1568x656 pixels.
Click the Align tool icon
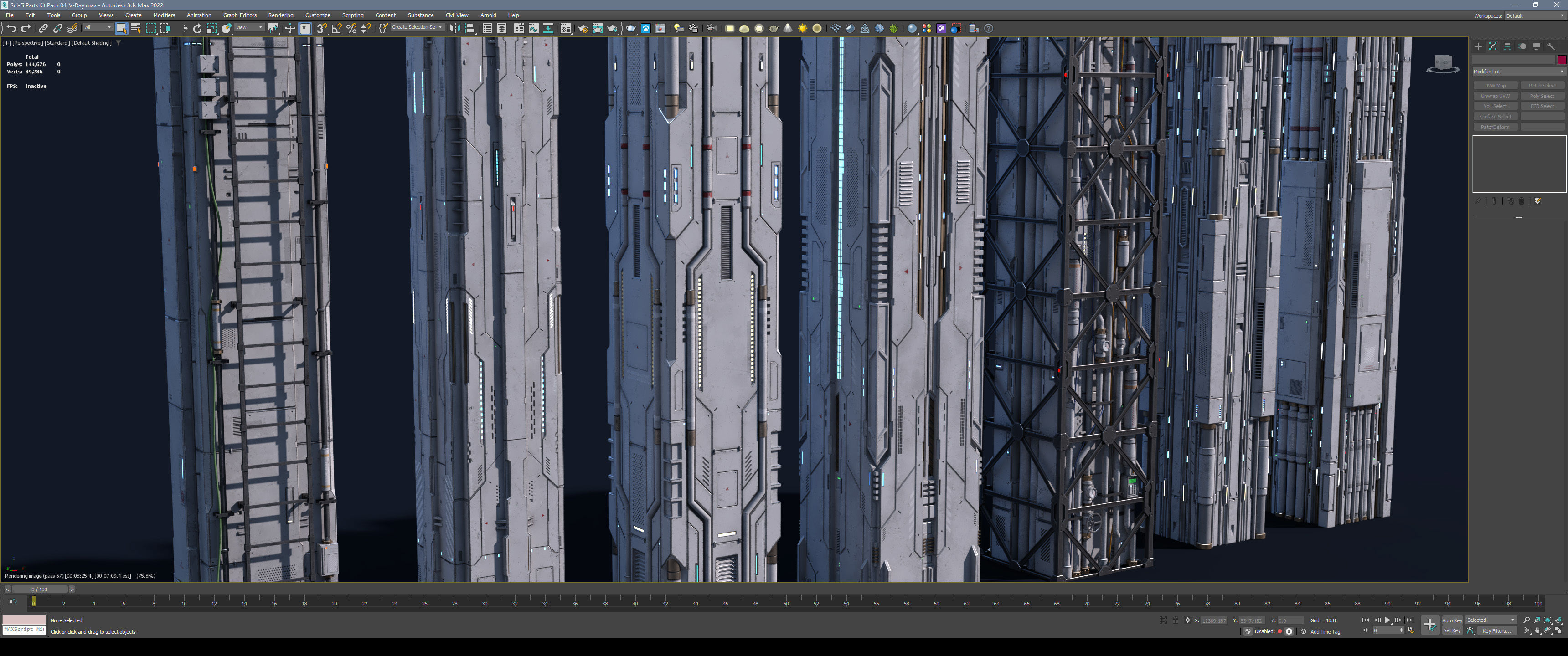[470, 28]
